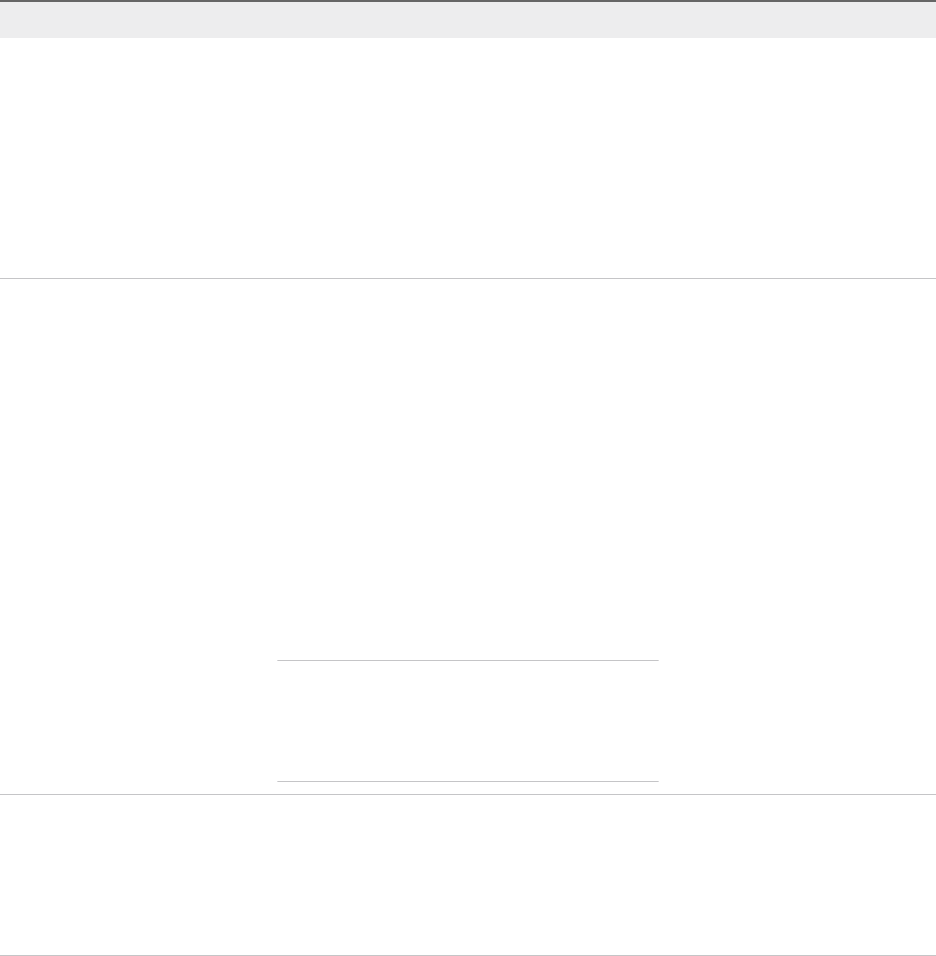Click the lower short horizontal line in the middle column
The image size is (936, 956).
(x=468, y=781)
